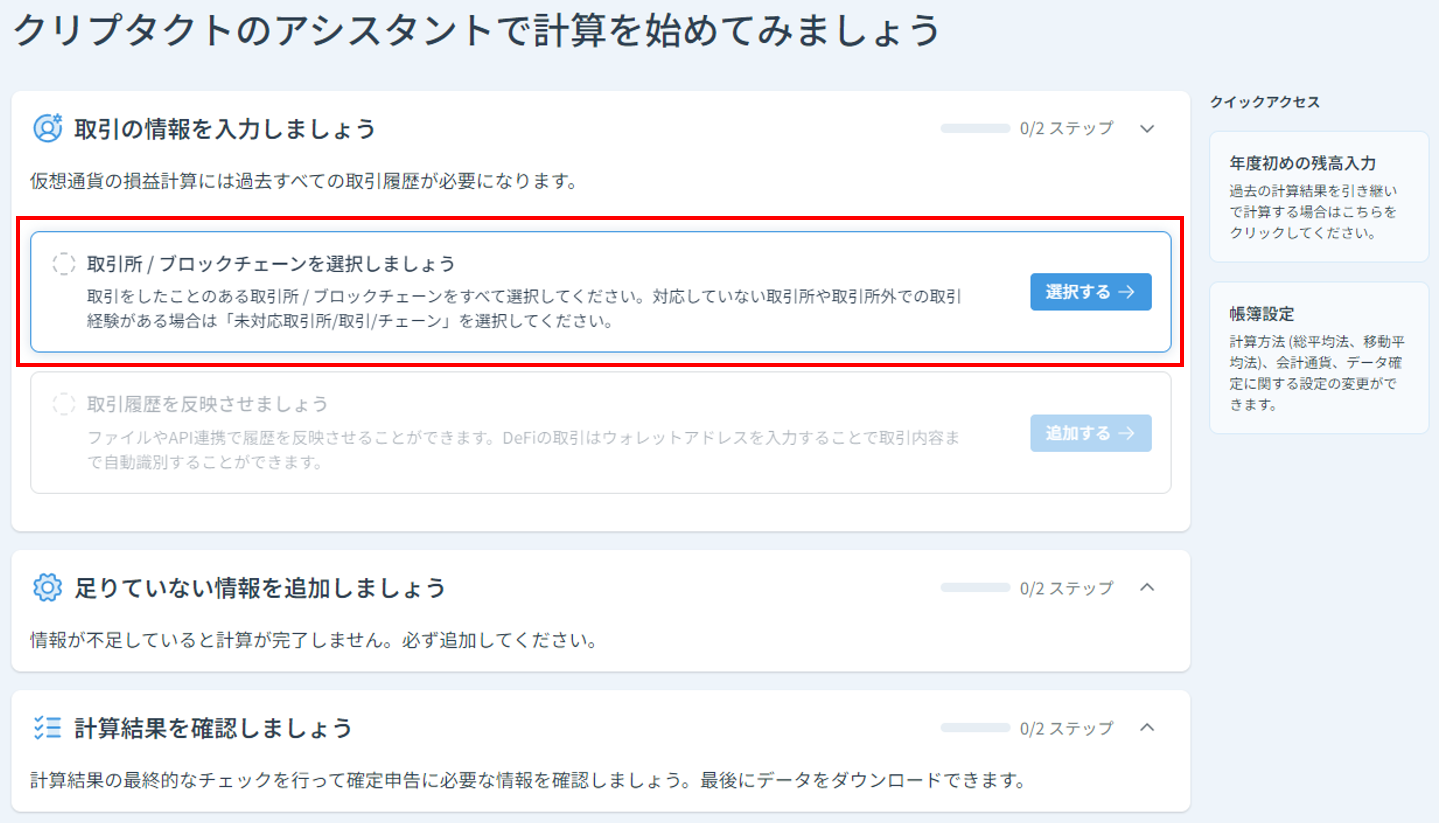Open the 年度初めの残高入力 quick access card
The height and width of the screenshot is (823, 1440).
pyautogui.click(x=1319, y=197)
